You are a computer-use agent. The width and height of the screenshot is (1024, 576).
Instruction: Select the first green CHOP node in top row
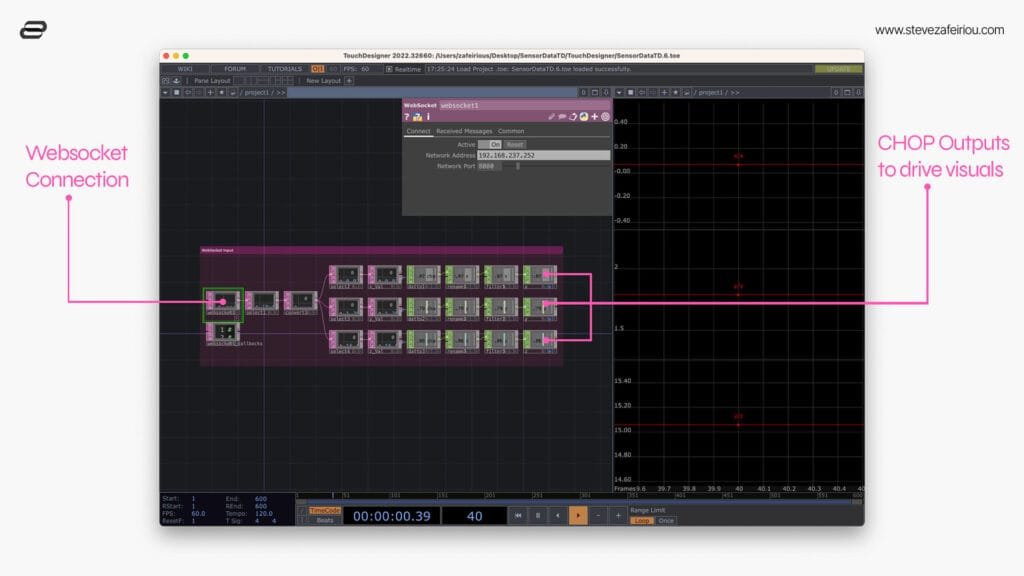423,276
